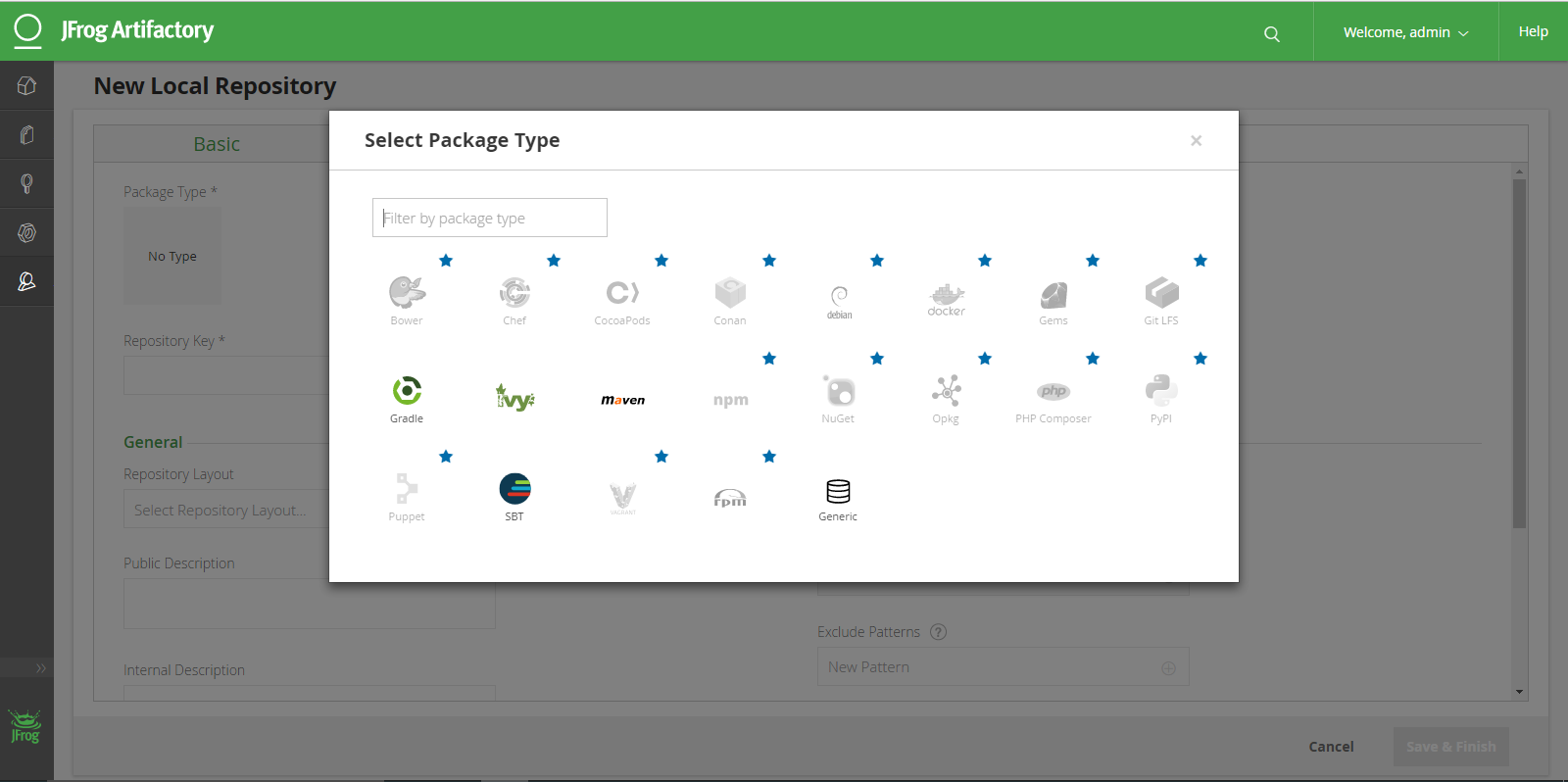Choose the Ivy package type
Screen dimensions: 1568x782
tap(514, 397)
